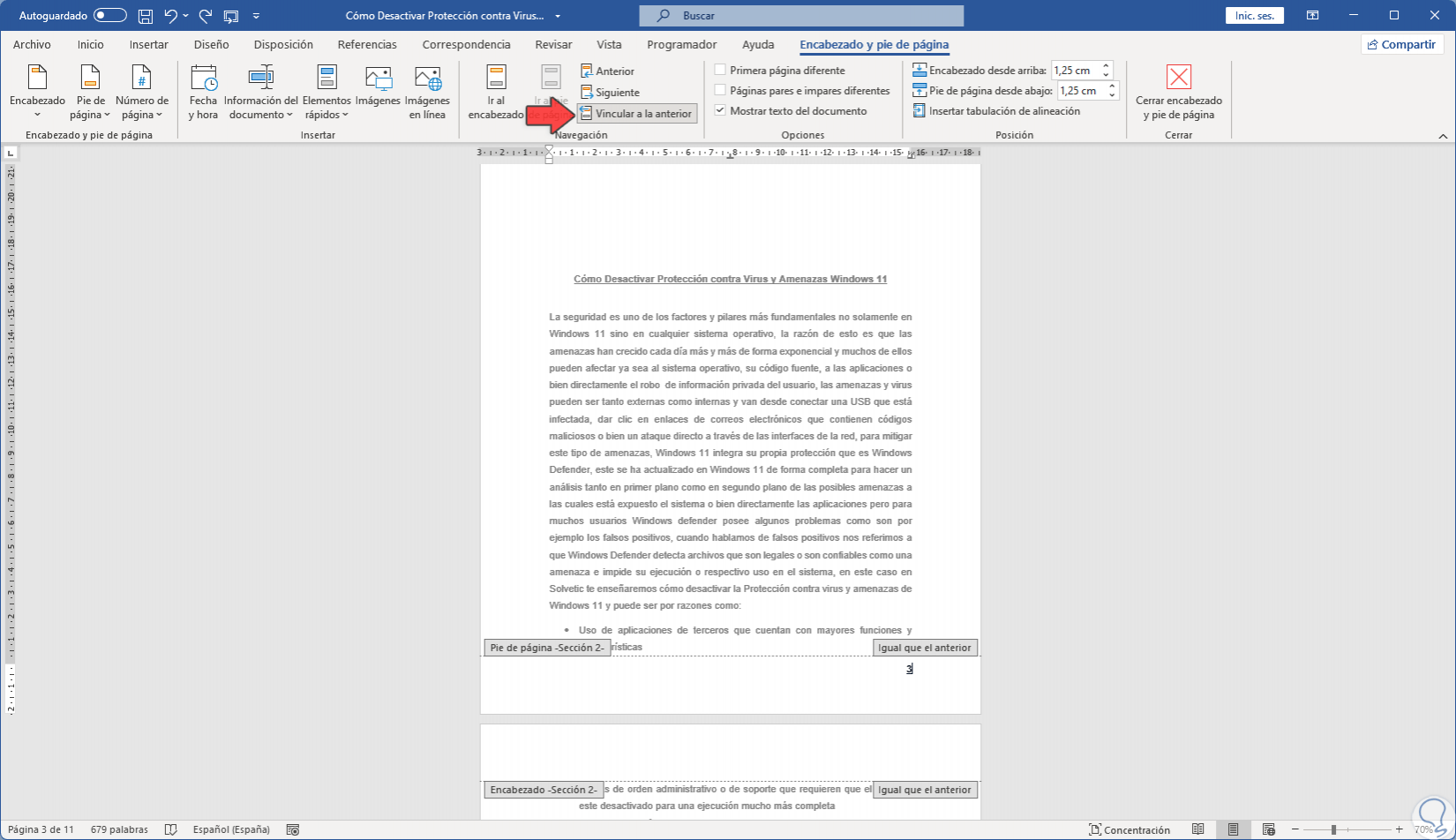The height and width of the screenshot is (840, 1456).
Task: Click the Save icon in the title bar
Action: 146,16
